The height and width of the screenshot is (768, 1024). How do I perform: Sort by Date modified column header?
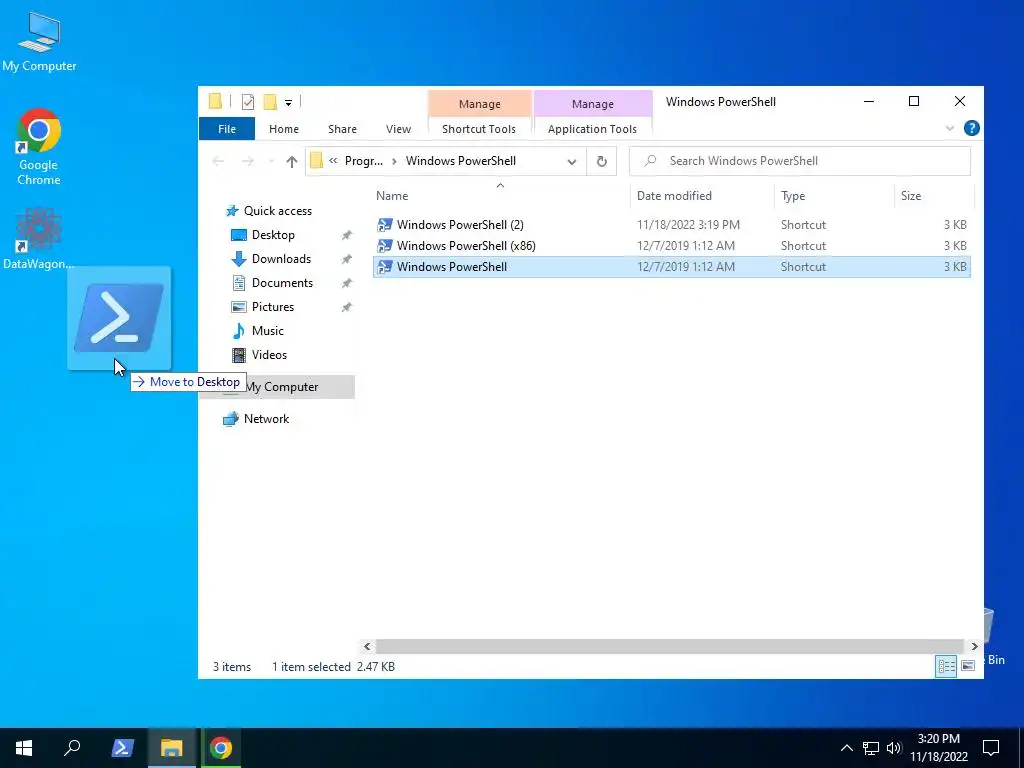coord(674,196)
